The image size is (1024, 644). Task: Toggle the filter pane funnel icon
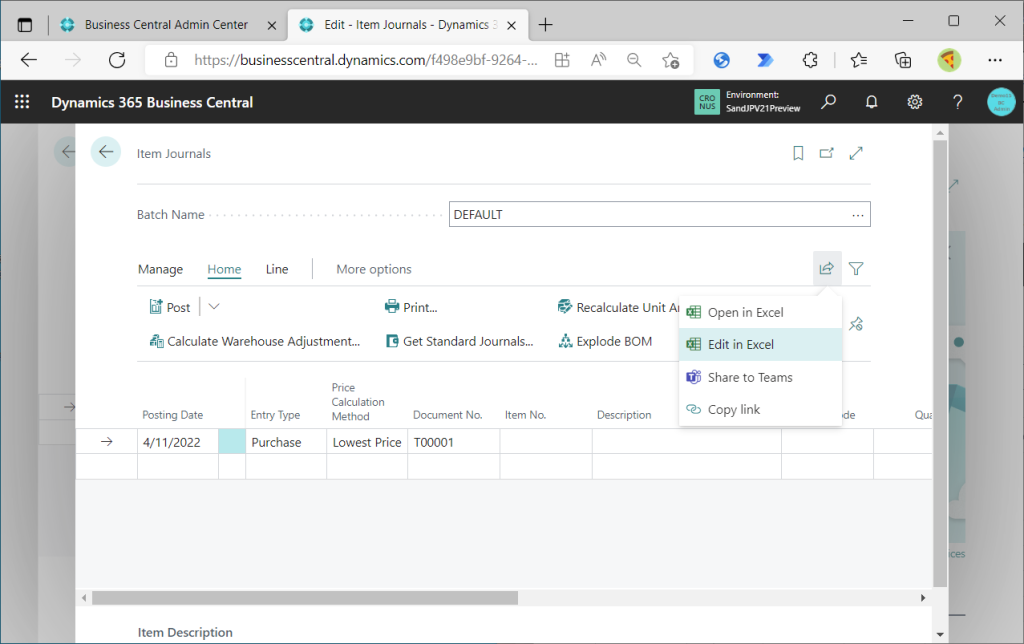coord(856,268)
